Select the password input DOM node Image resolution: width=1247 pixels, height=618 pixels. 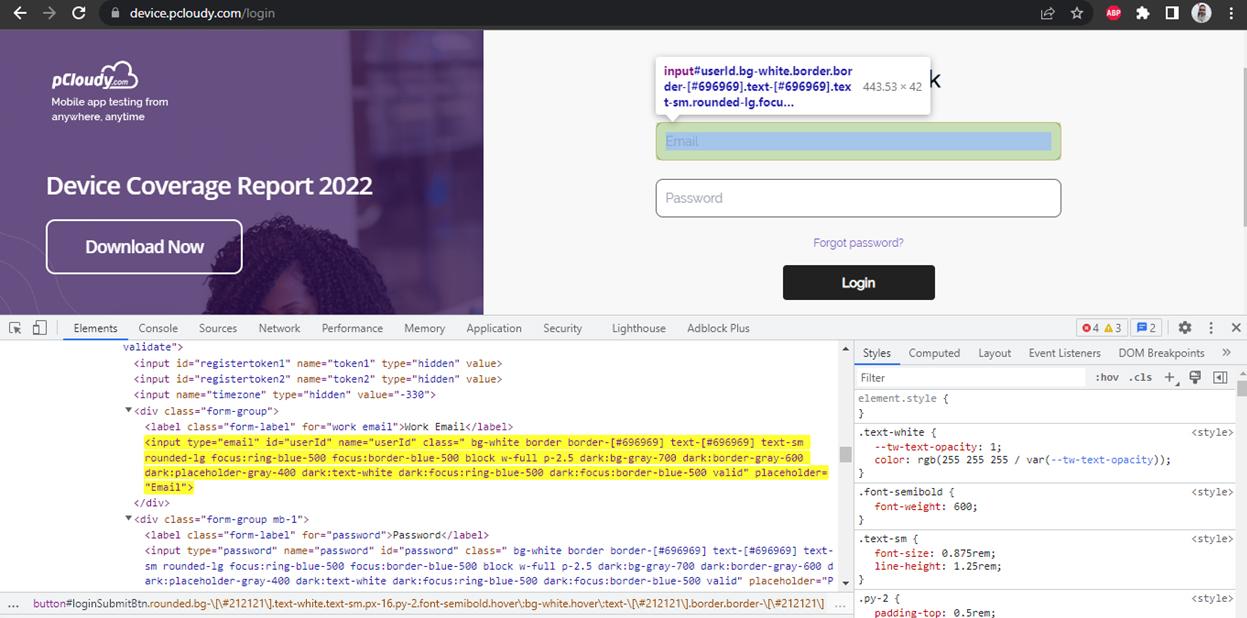tap(490, 566)
